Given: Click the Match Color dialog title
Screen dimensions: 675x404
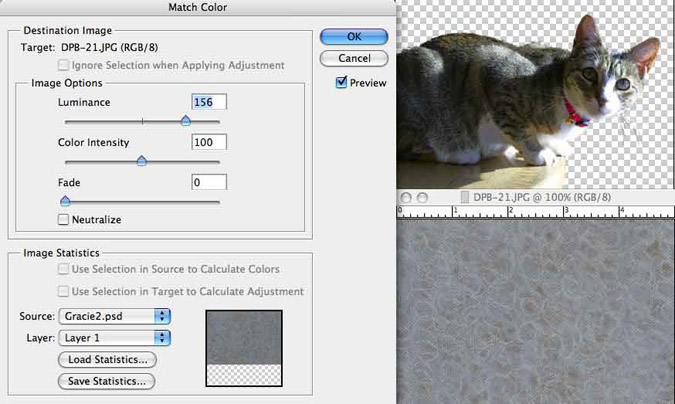Looking at the screenshot, I should tap(198, 7).
